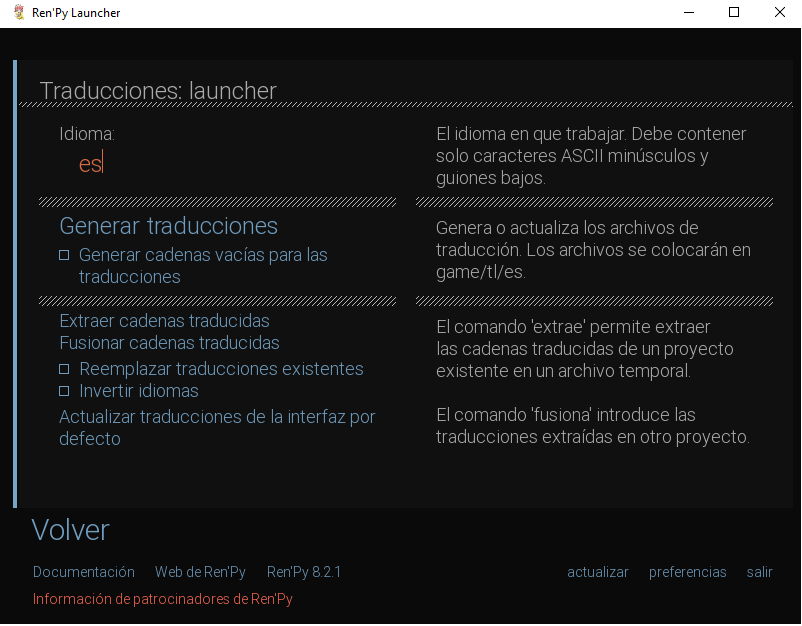
Task: Close the Ren'Py Launcher window
Action: click(779, 12)
